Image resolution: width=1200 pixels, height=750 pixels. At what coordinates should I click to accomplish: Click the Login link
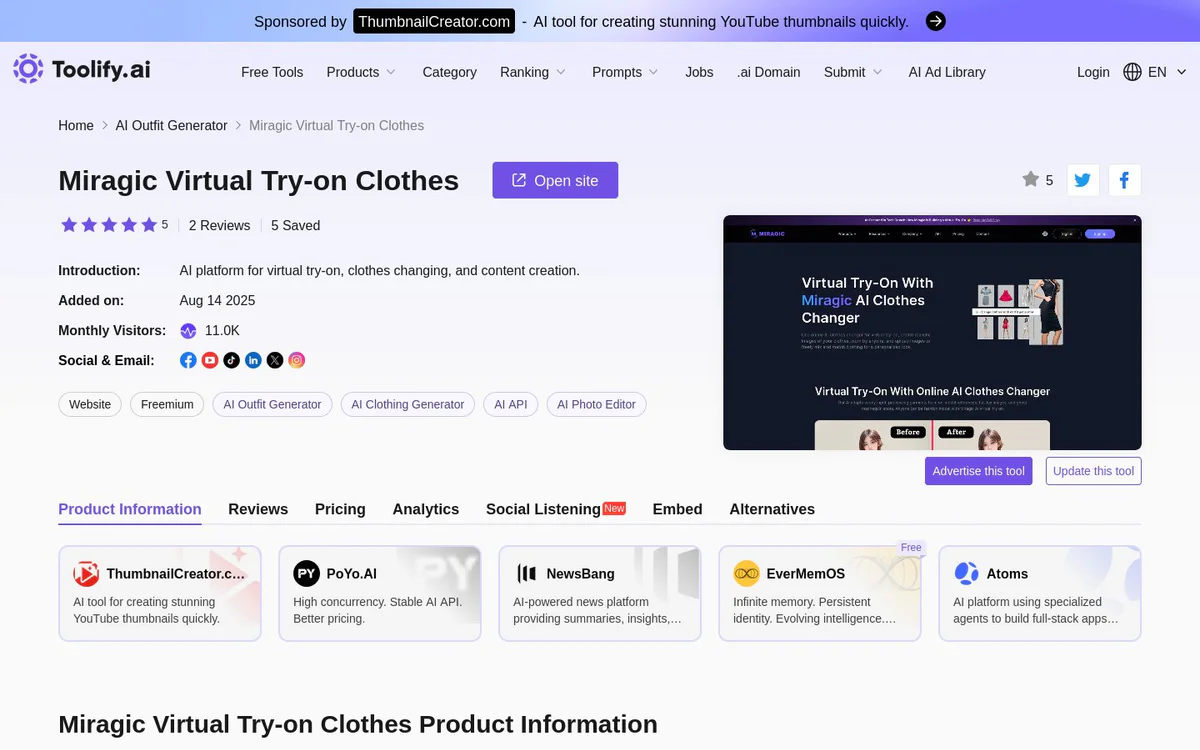point(1093,72)
